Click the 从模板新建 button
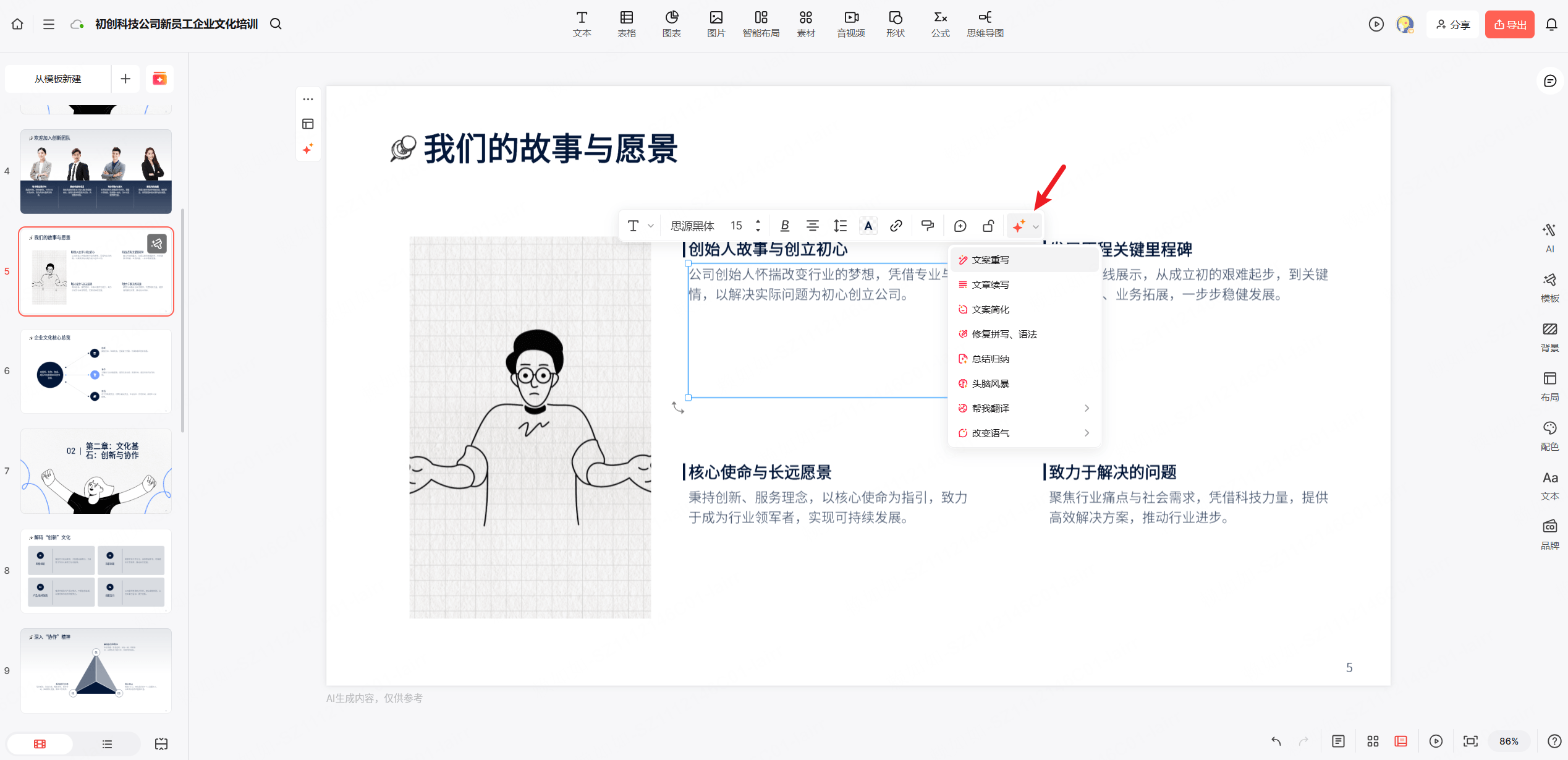Viewport: 1568px width, 760px height. pos(58,79)
